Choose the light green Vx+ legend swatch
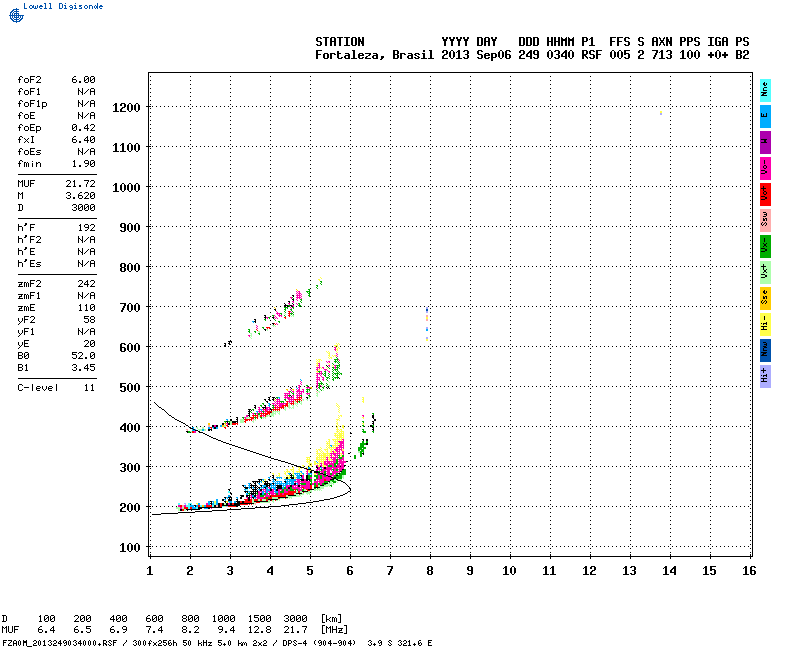This screenshot has height=650, width=800. click(765, 272)
